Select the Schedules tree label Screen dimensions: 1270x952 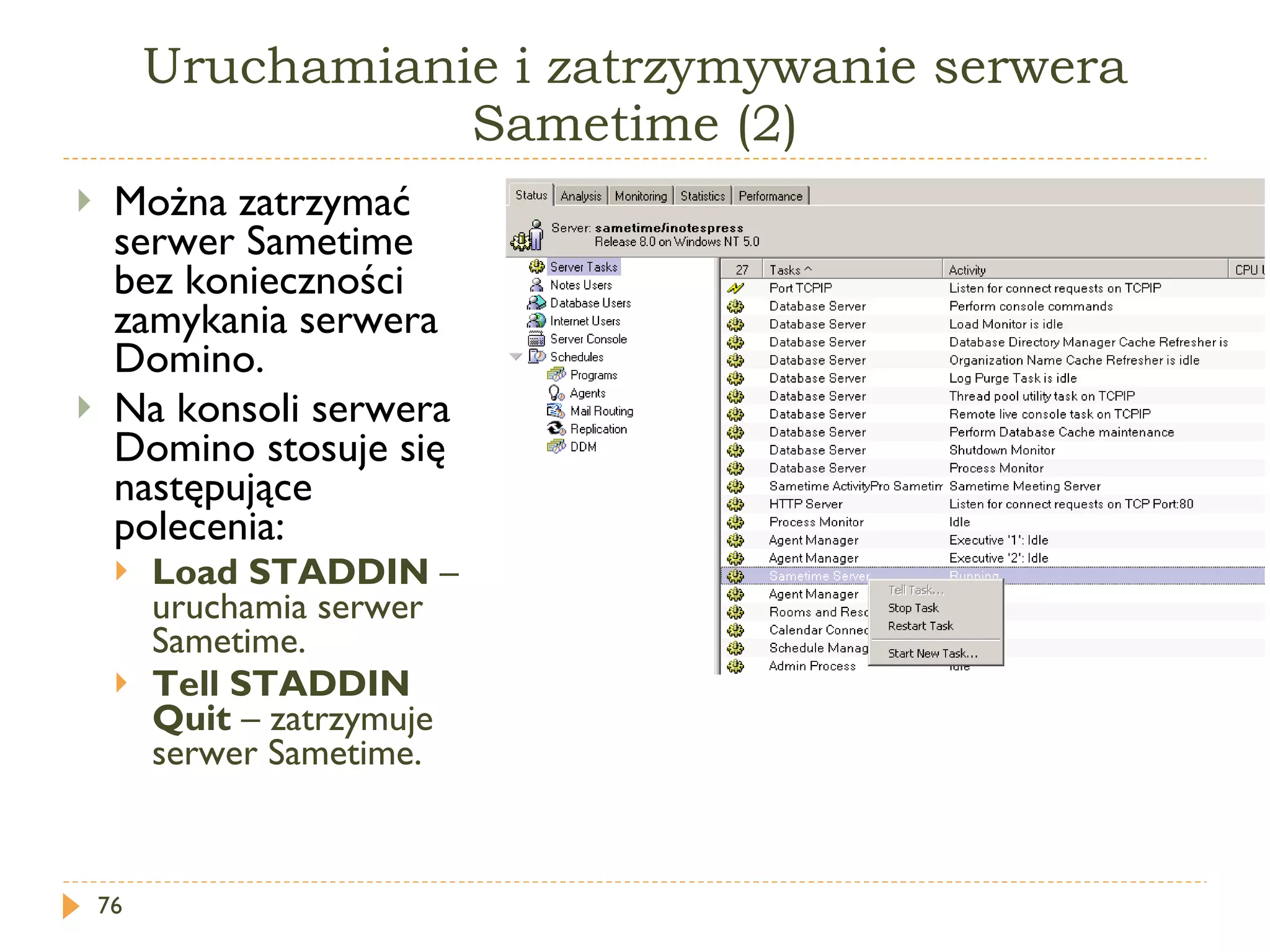[577, 357]
